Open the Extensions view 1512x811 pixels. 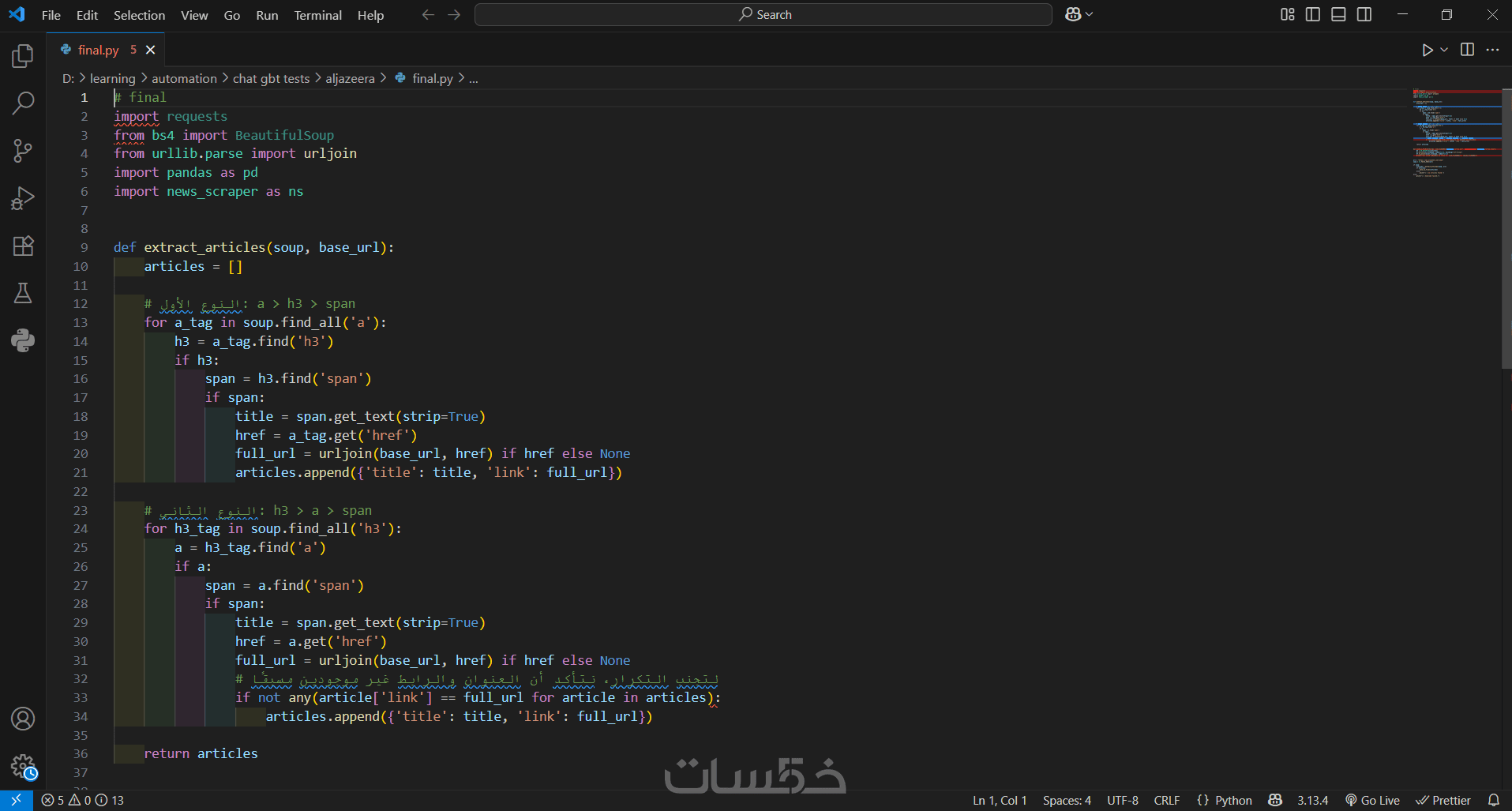coord(23,246)
